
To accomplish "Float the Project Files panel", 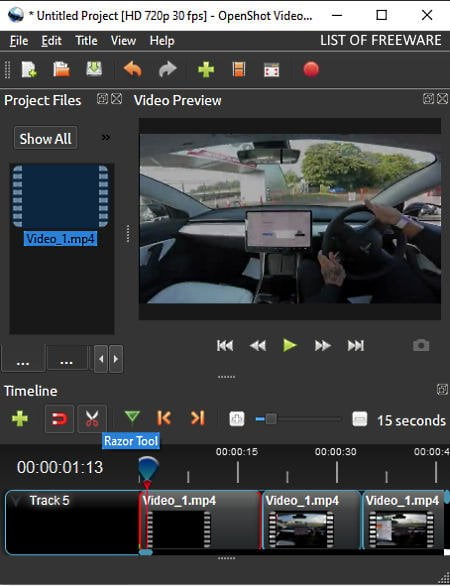I will pyautogui.click(x=102, y=99).
